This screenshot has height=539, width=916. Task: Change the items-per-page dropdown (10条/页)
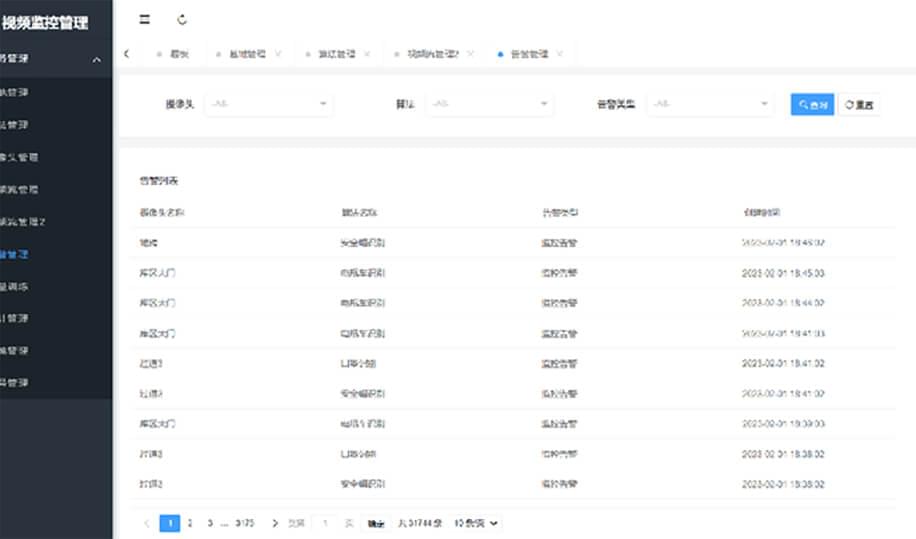pos(476,523)
